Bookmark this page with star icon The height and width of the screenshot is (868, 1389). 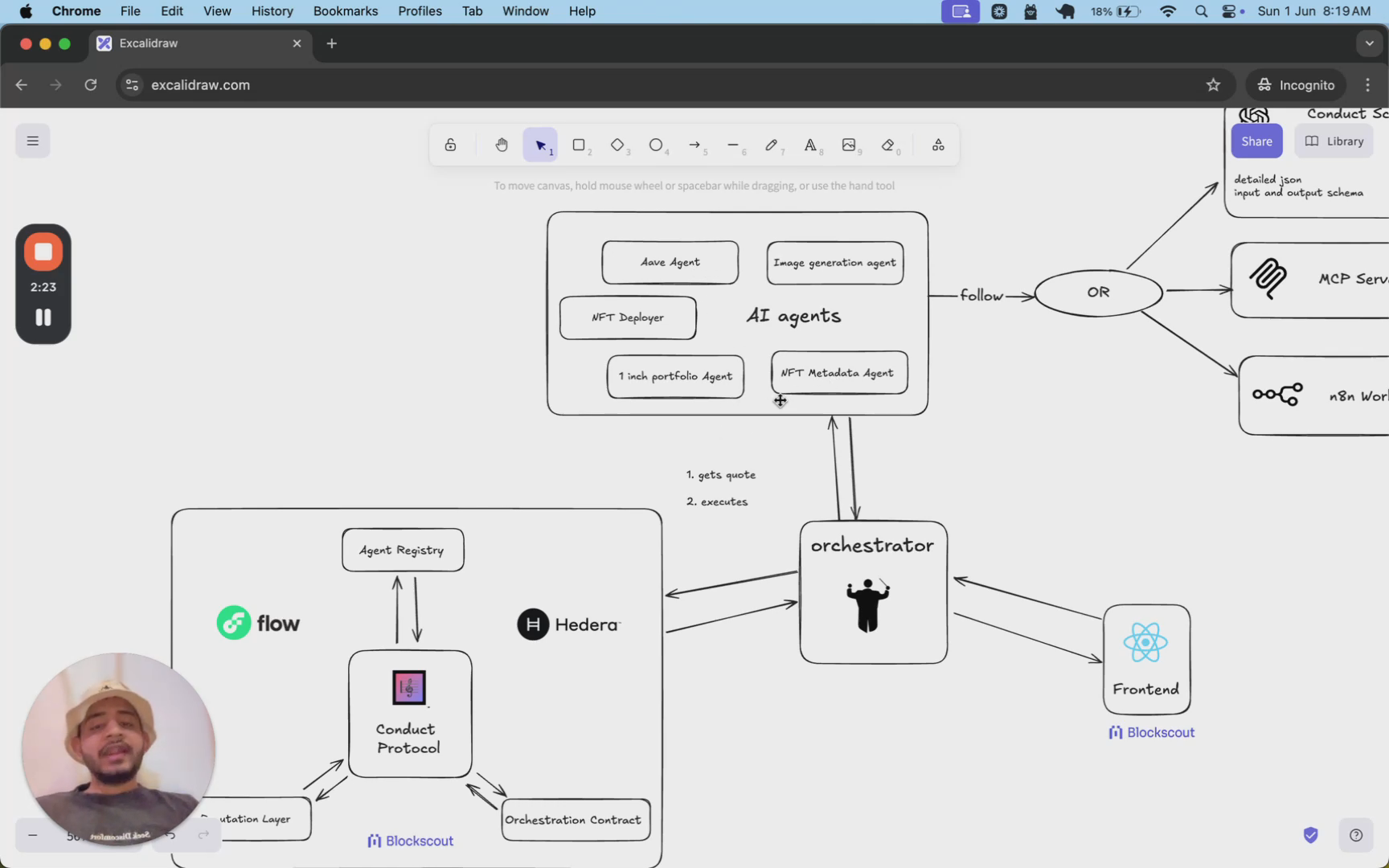pos(1213,85)
